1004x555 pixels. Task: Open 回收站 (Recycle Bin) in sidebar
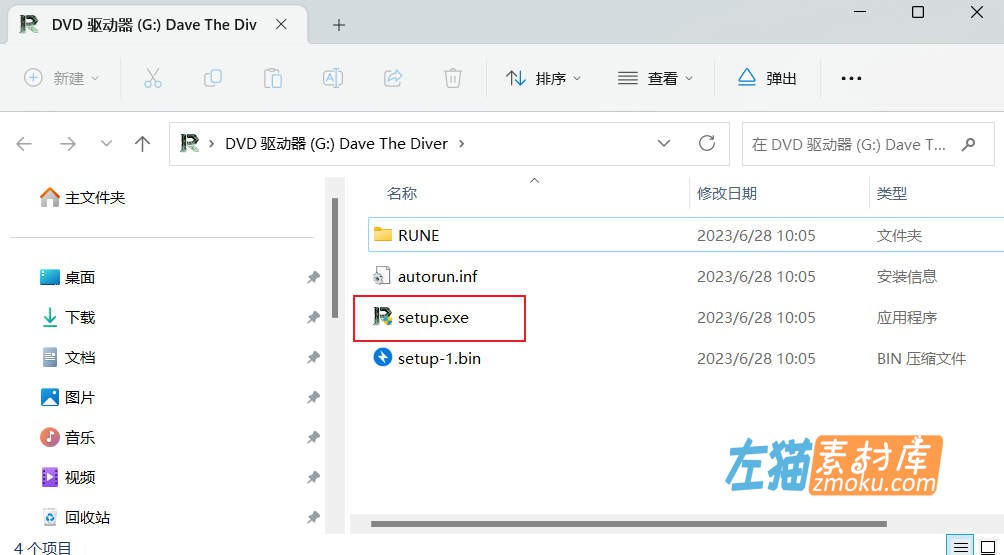tap(75, 517)
